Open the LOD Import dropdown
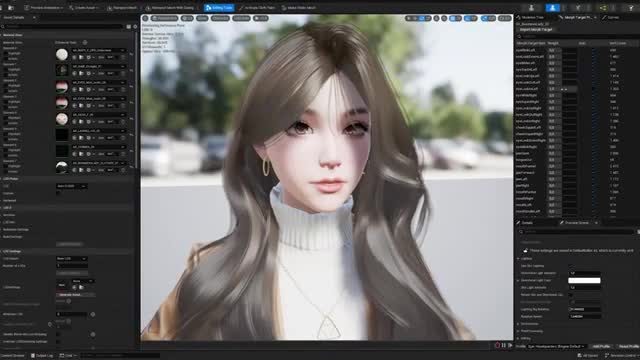 [x=71, y=259]
